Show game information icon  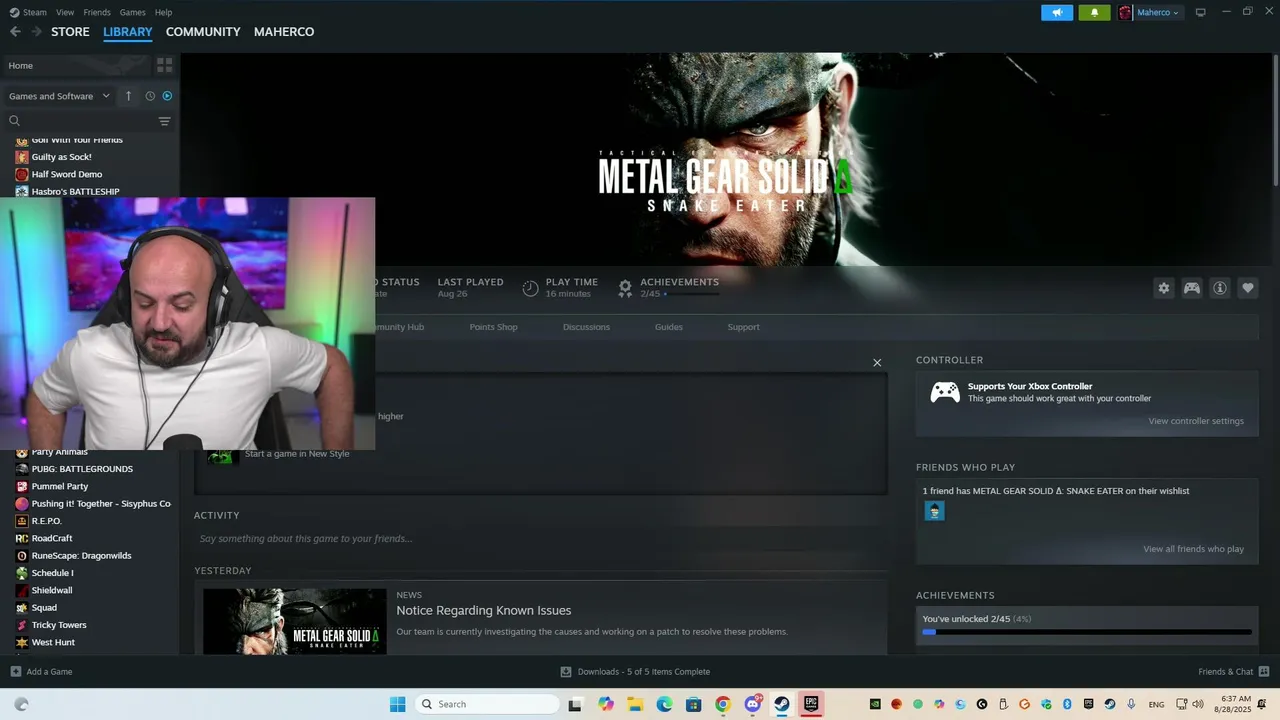coord(1220,288)
